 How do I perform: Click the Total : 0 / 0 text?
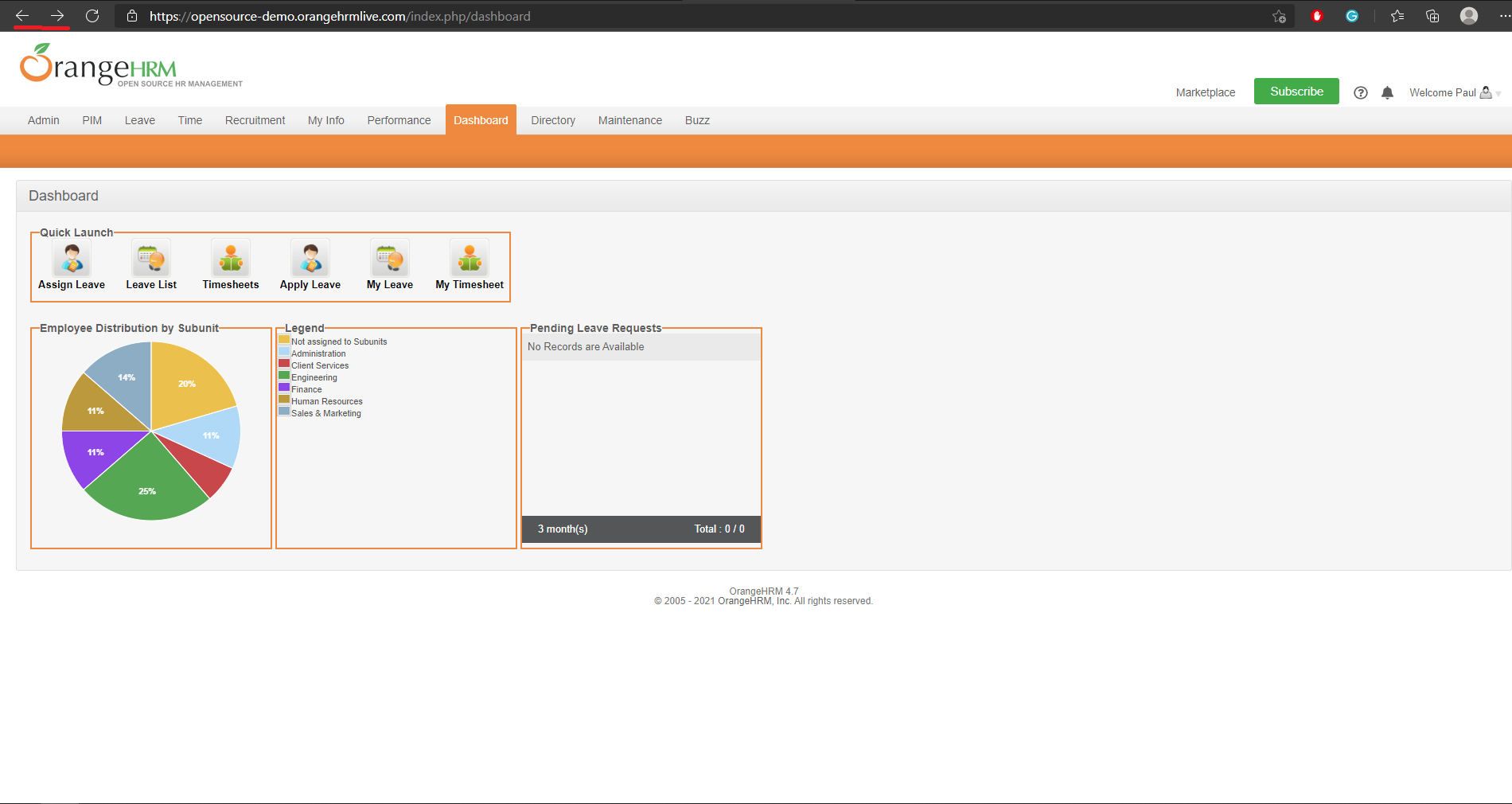[x=719, y=529]
